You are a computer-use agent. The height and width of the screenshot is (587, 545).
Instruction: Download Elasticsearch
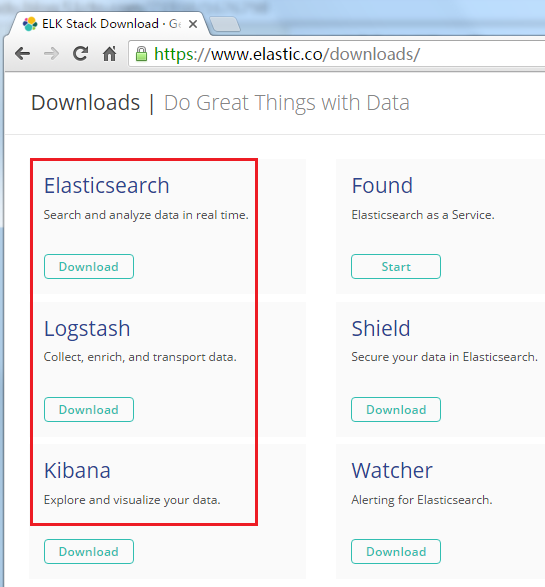89,267
